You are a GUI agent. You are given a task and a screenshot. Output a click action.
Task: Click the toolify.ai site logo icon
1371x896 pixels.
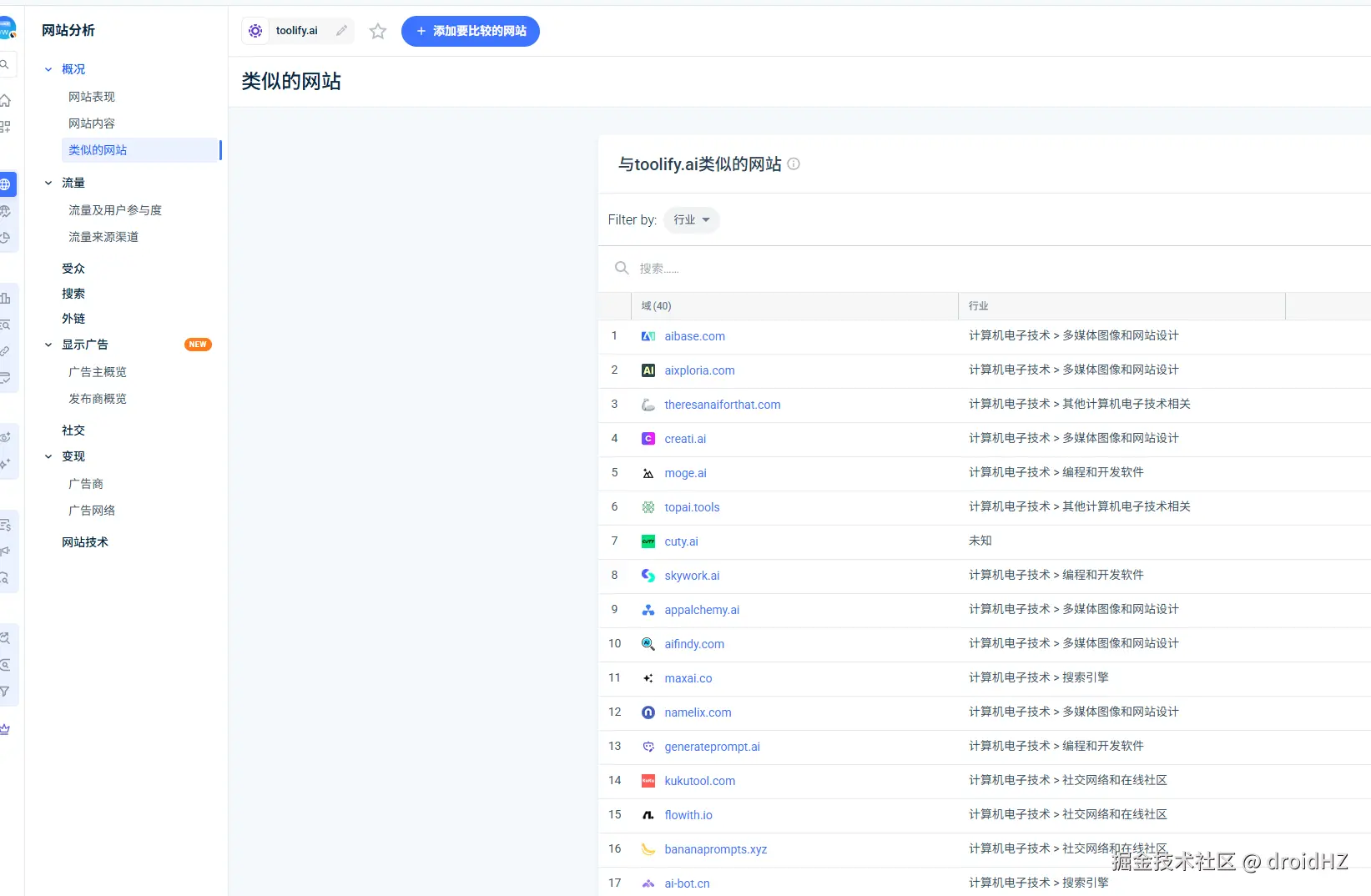pos(256,31)
